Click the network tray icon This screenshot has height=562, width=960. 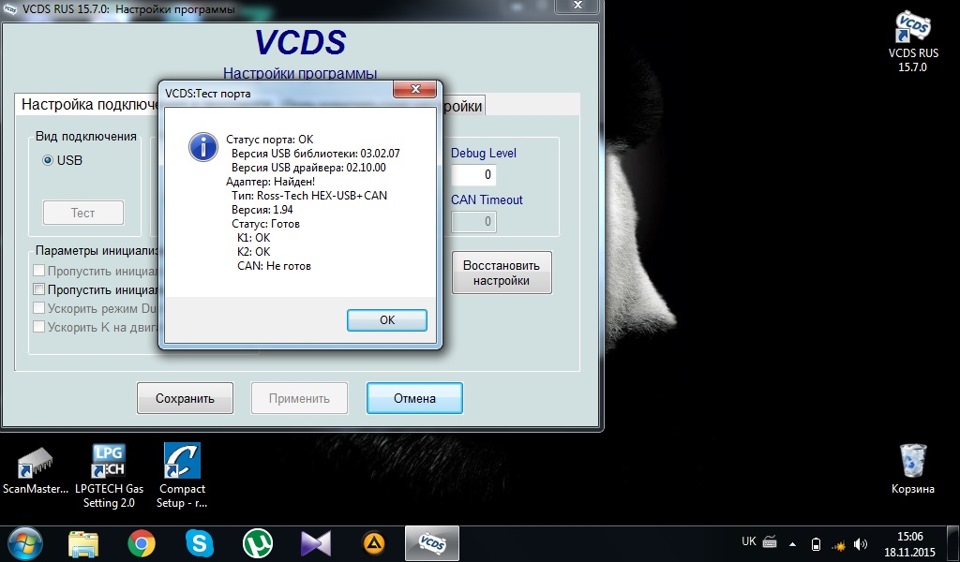(x=838, y=544)
